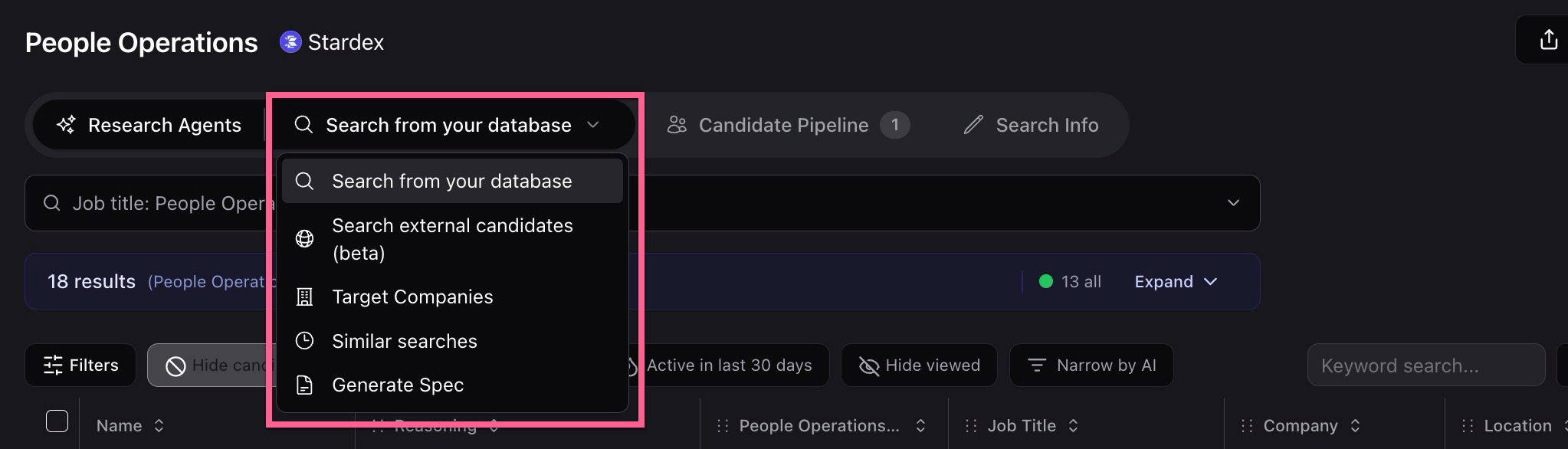The image size is (1568, 449).
Task: Click the prohibit icon on Hide candidates chip
Action: coord(175,366)
